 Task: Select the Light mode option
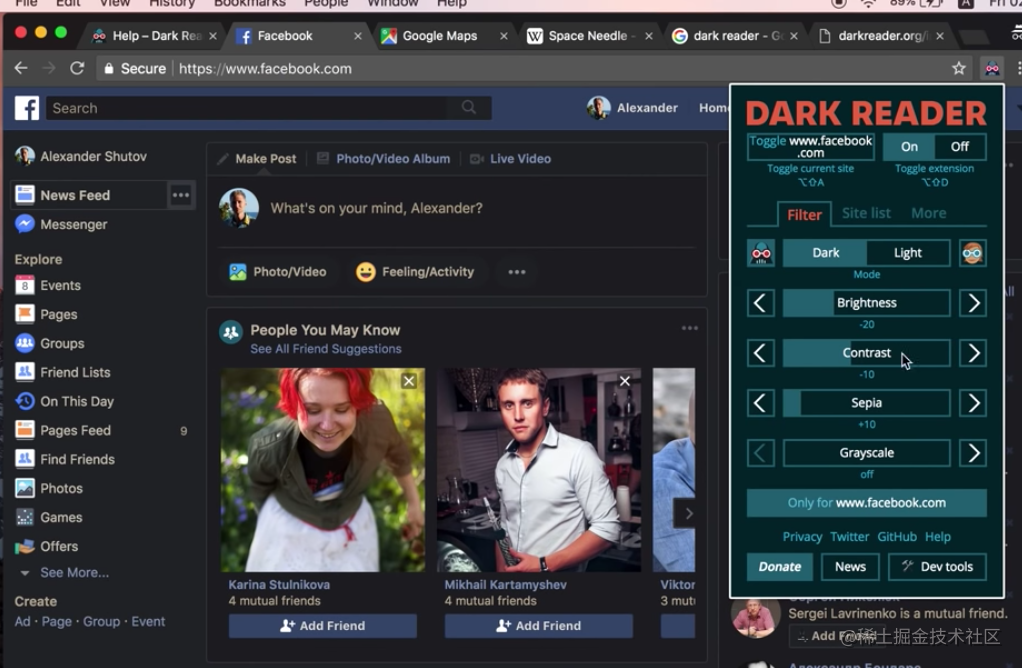[x=907, y=253]
